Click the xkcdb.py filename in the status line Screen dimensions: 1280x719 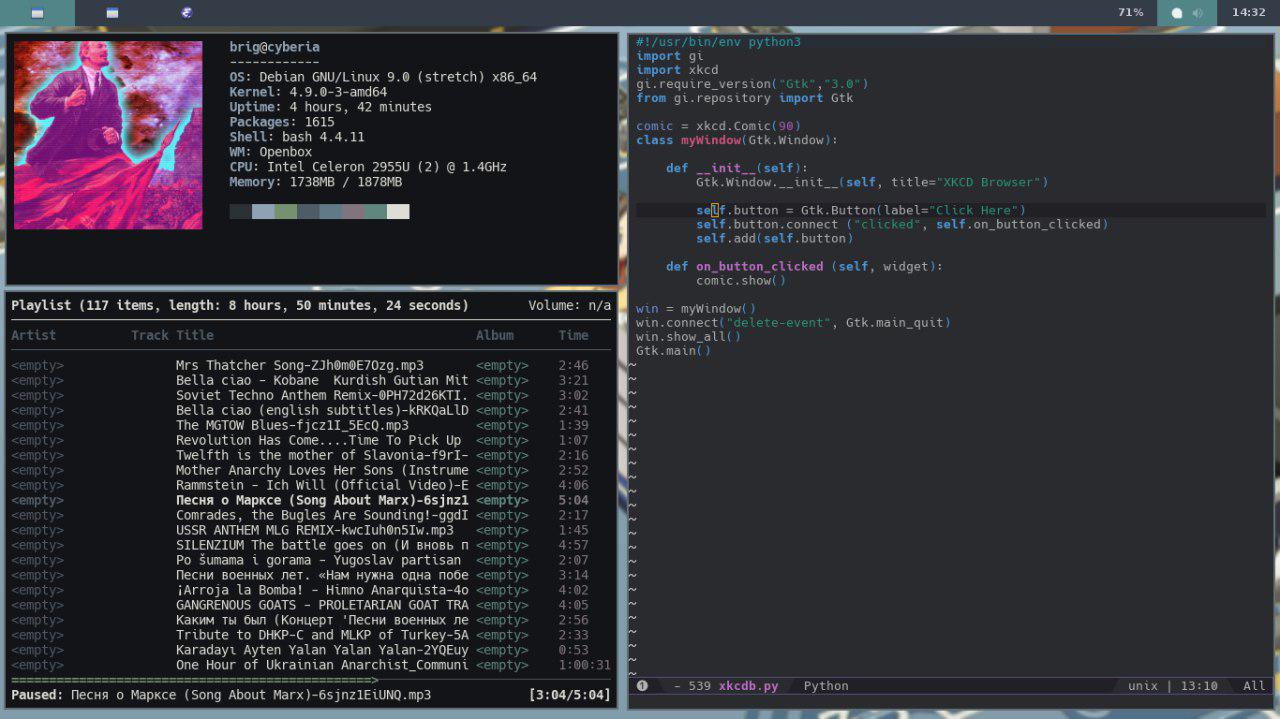click(748, 686)
